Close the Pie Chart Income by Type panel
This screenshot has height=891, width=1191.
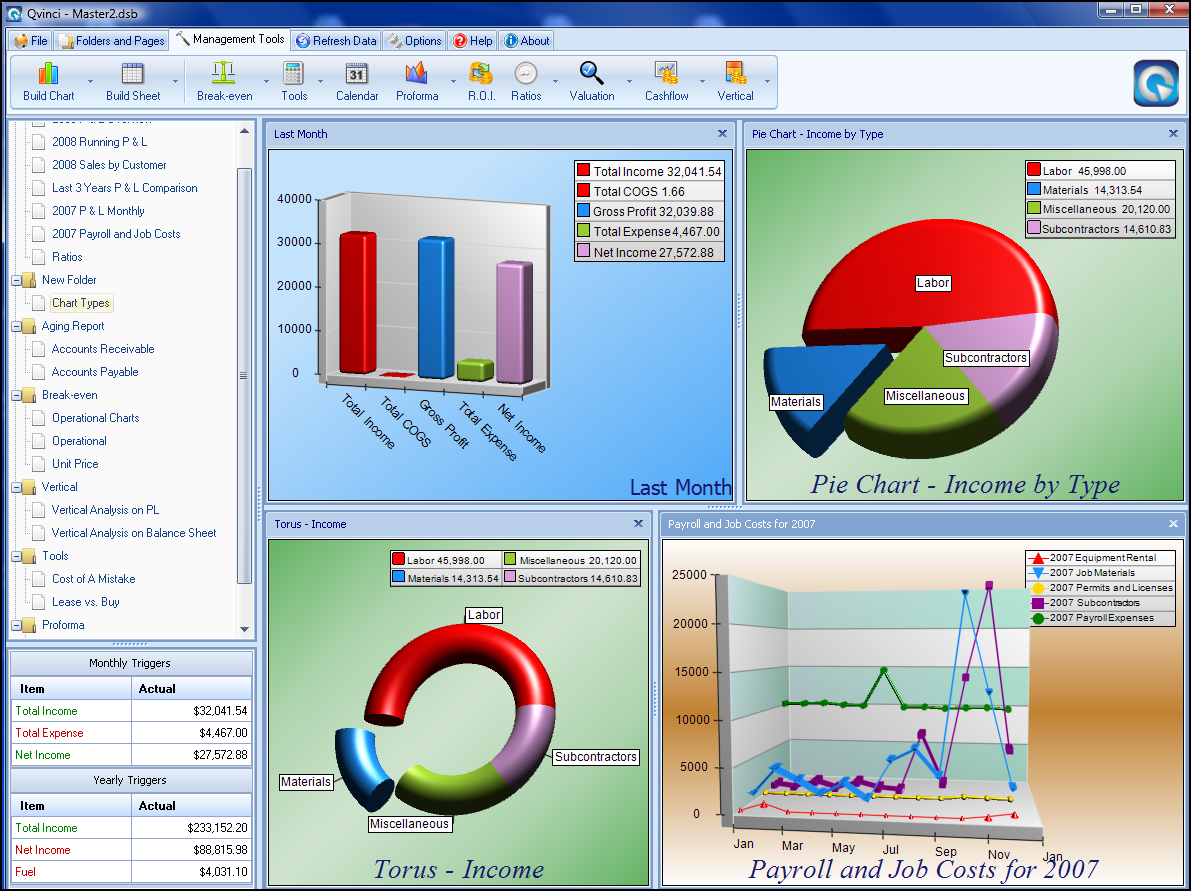pyautogui.click(x=1174, y=133)
